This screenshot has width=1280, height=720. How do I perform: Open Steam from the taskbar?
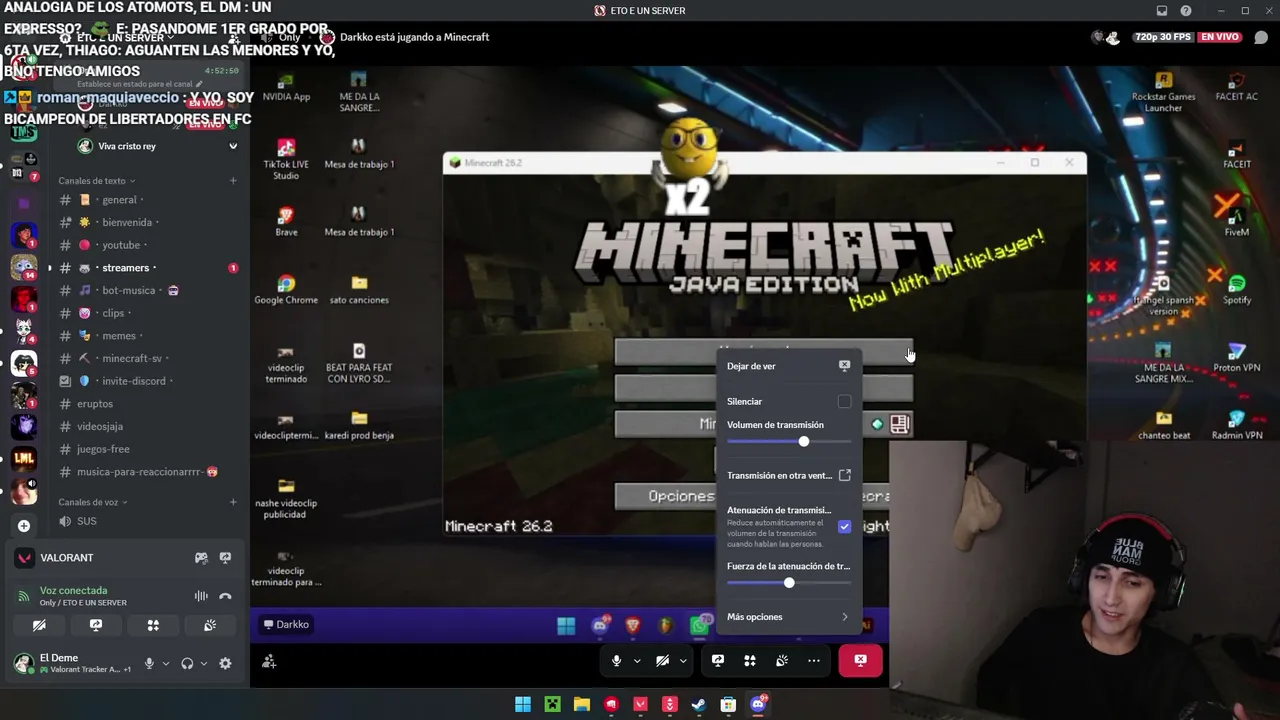click(699, 705)
